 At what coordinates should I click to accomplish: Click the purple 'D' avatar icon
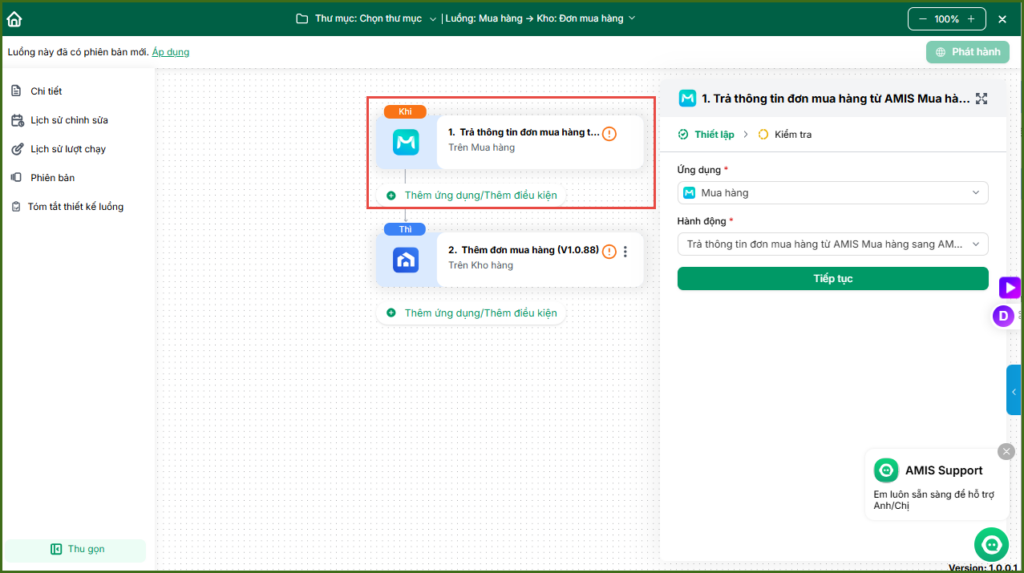1003,316
